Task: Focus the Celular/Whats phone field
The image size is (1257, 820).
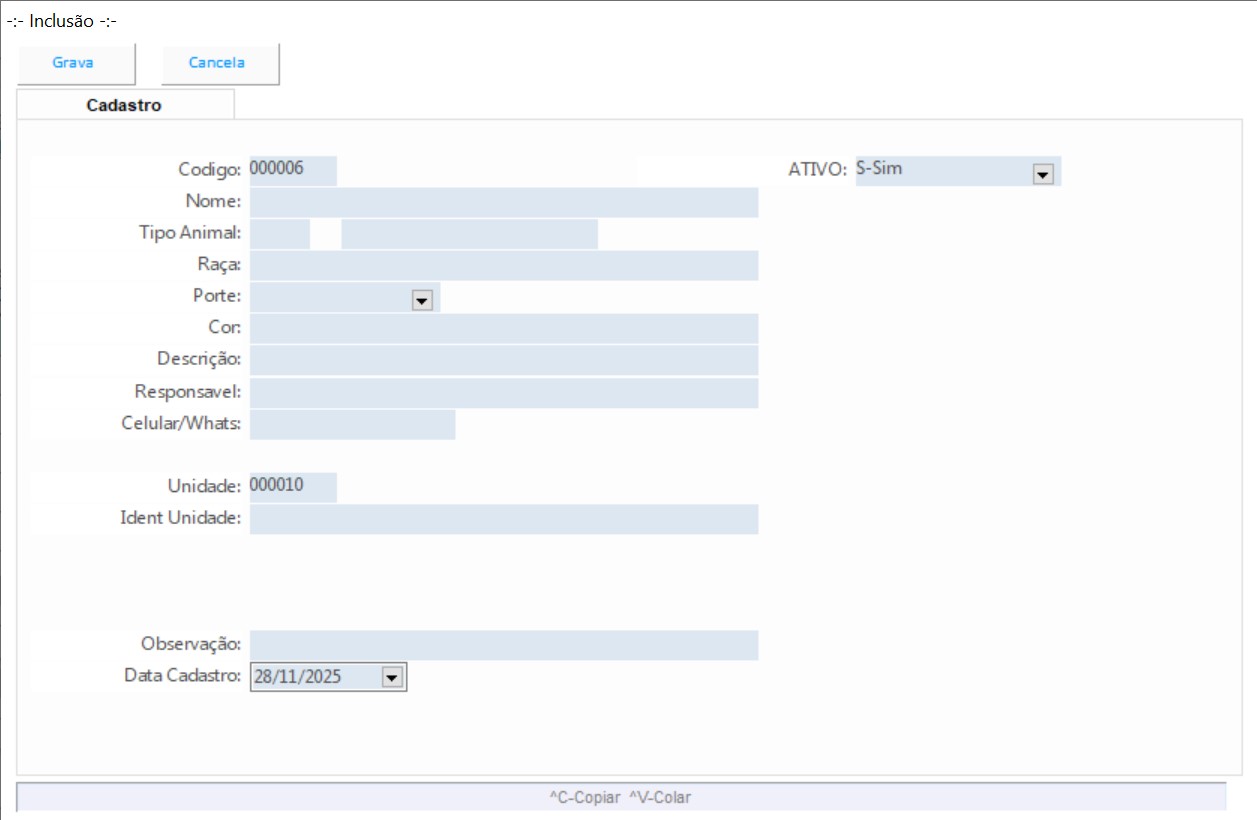Action: [352, 424]
